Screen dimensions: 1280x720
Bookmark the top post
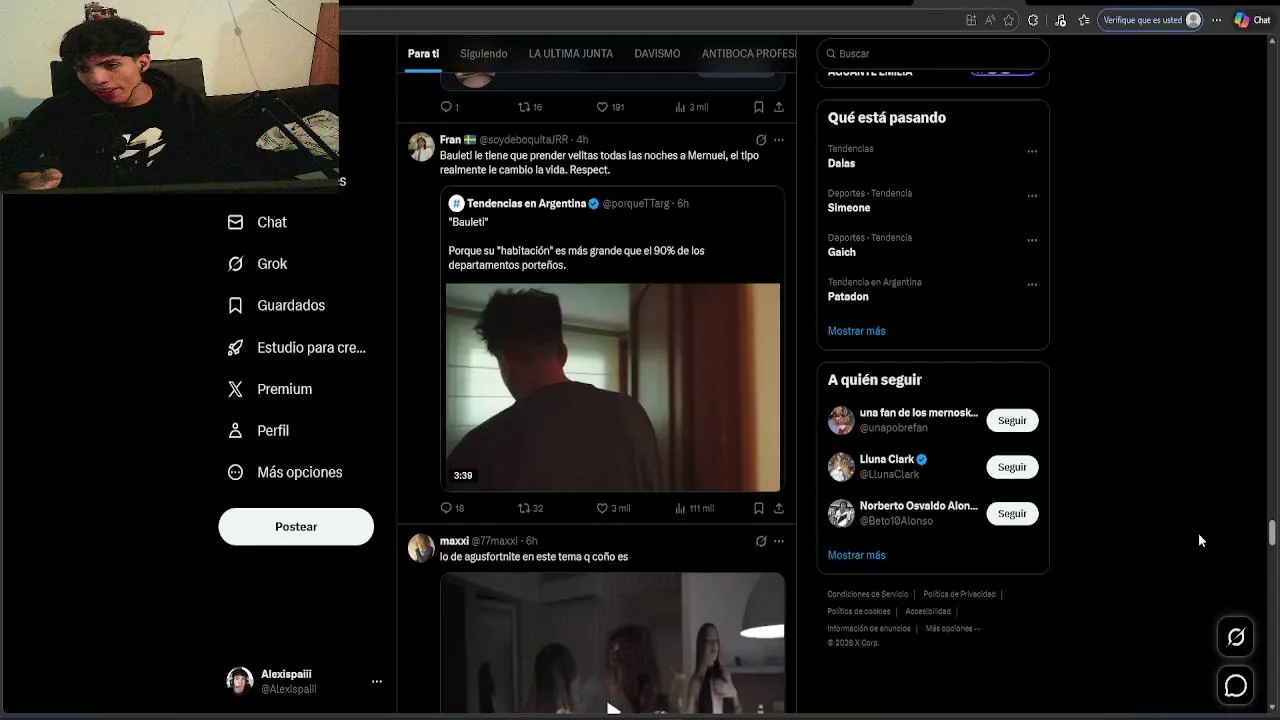point(759,107)
